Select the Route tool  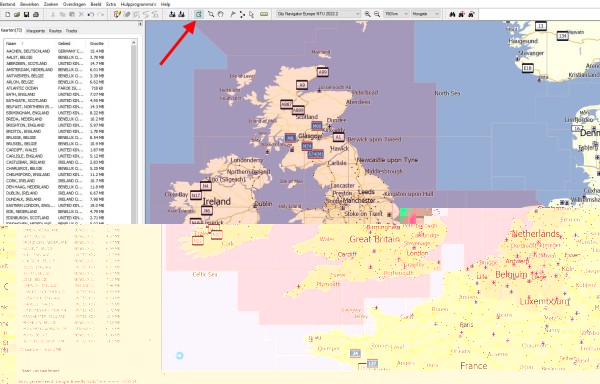coord(242,15)
